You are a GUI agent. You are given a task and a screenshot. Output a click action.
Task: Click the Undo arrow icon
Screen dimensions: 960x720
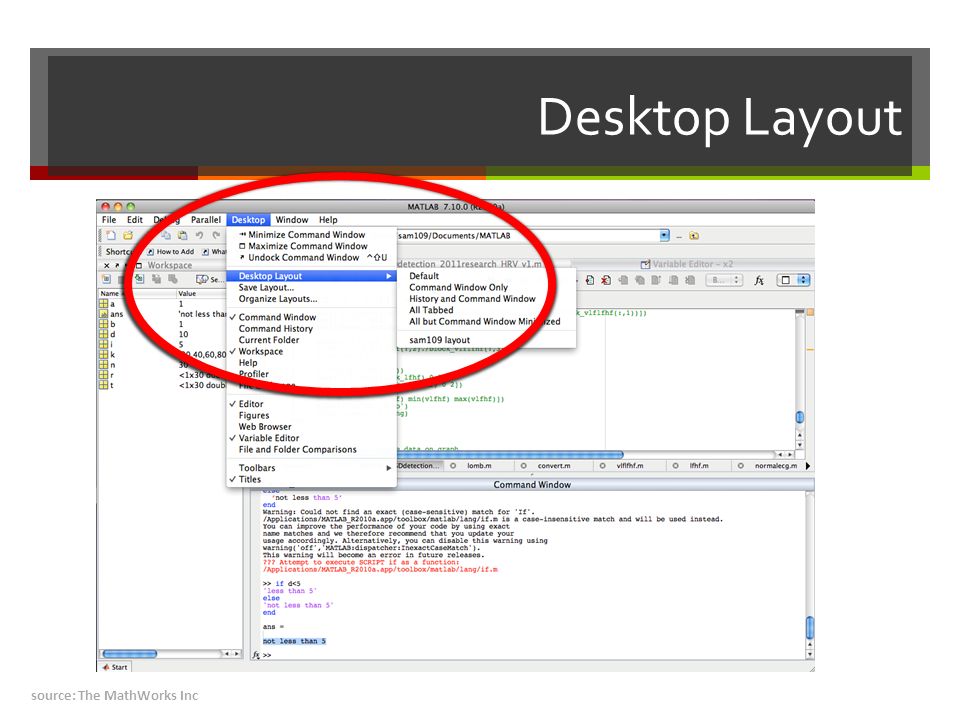pyautogui.click(x=200, y=235)
